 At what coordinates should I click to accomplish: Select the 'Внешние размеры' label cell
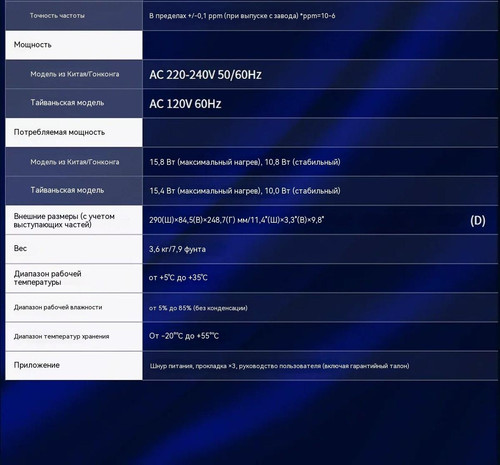pyautogui.click(x=74, y=220)
